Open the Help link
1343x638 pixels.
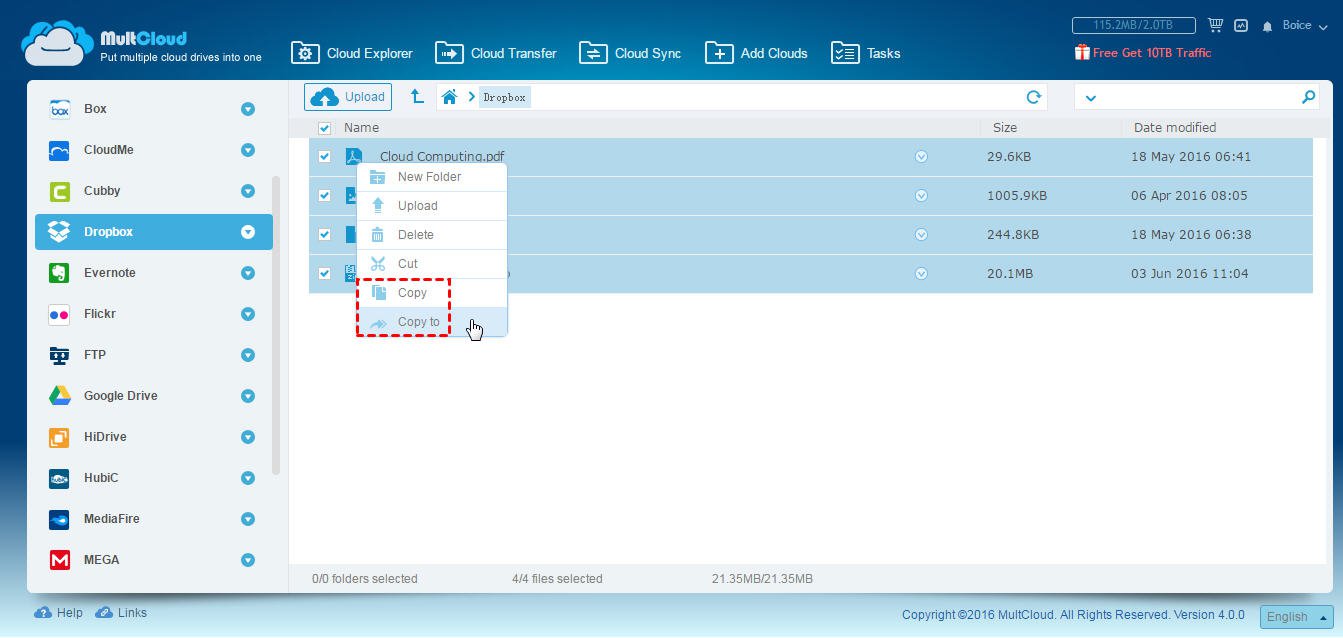(59, 613)
